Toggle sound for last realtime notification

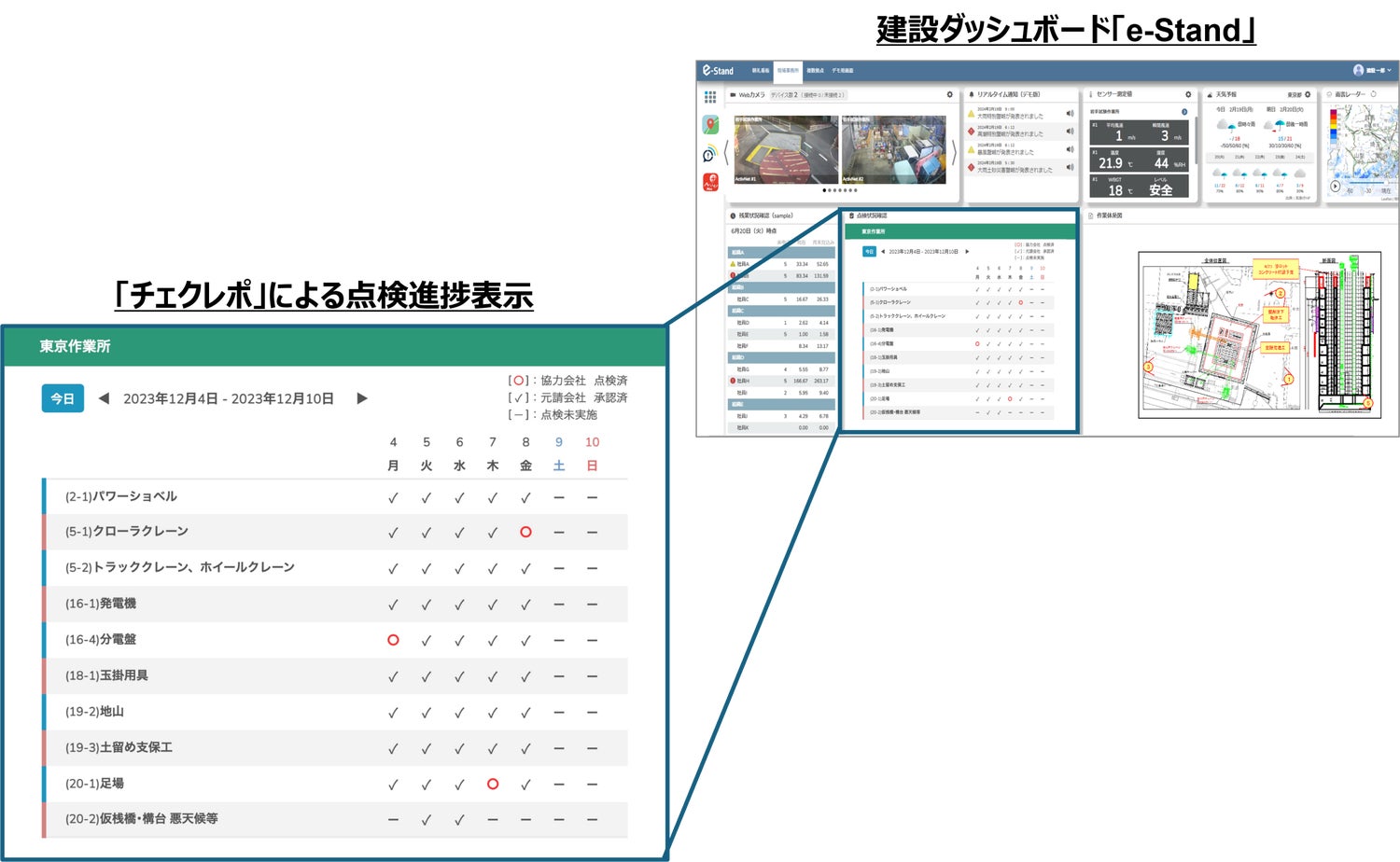point(1070,167)
